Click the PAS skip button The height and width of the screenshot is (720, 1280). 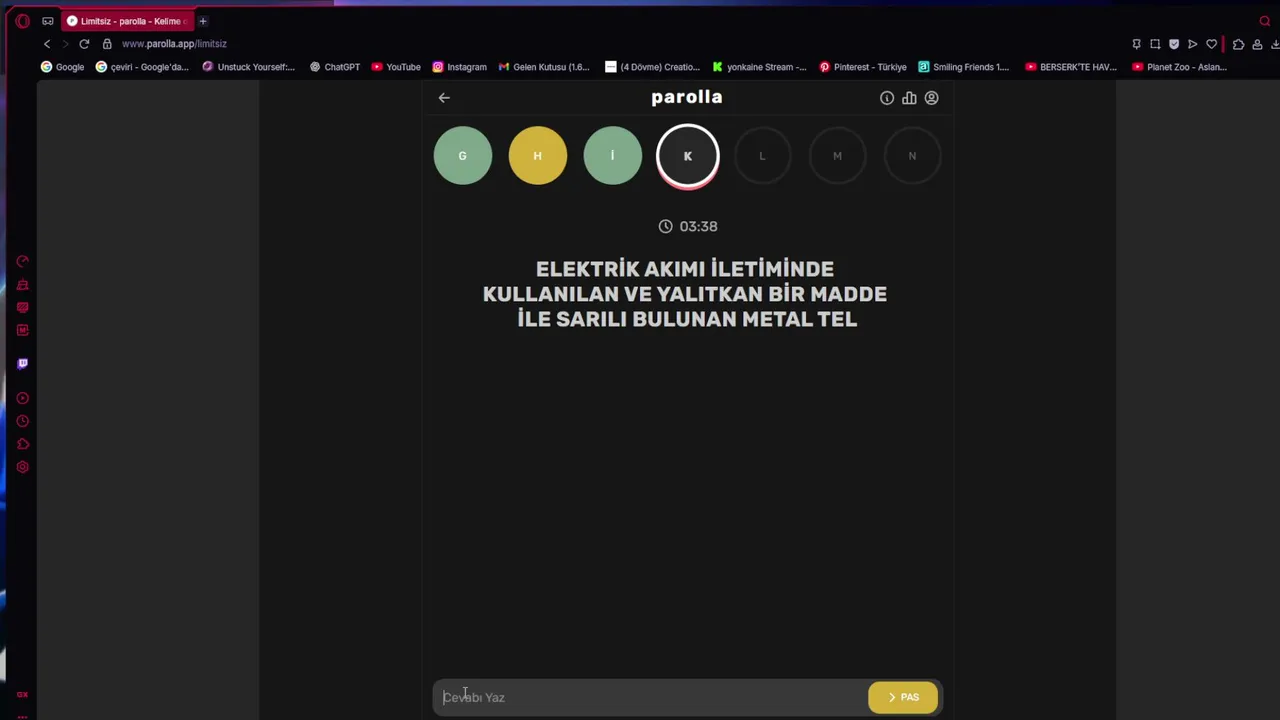(x=903, y=697)
